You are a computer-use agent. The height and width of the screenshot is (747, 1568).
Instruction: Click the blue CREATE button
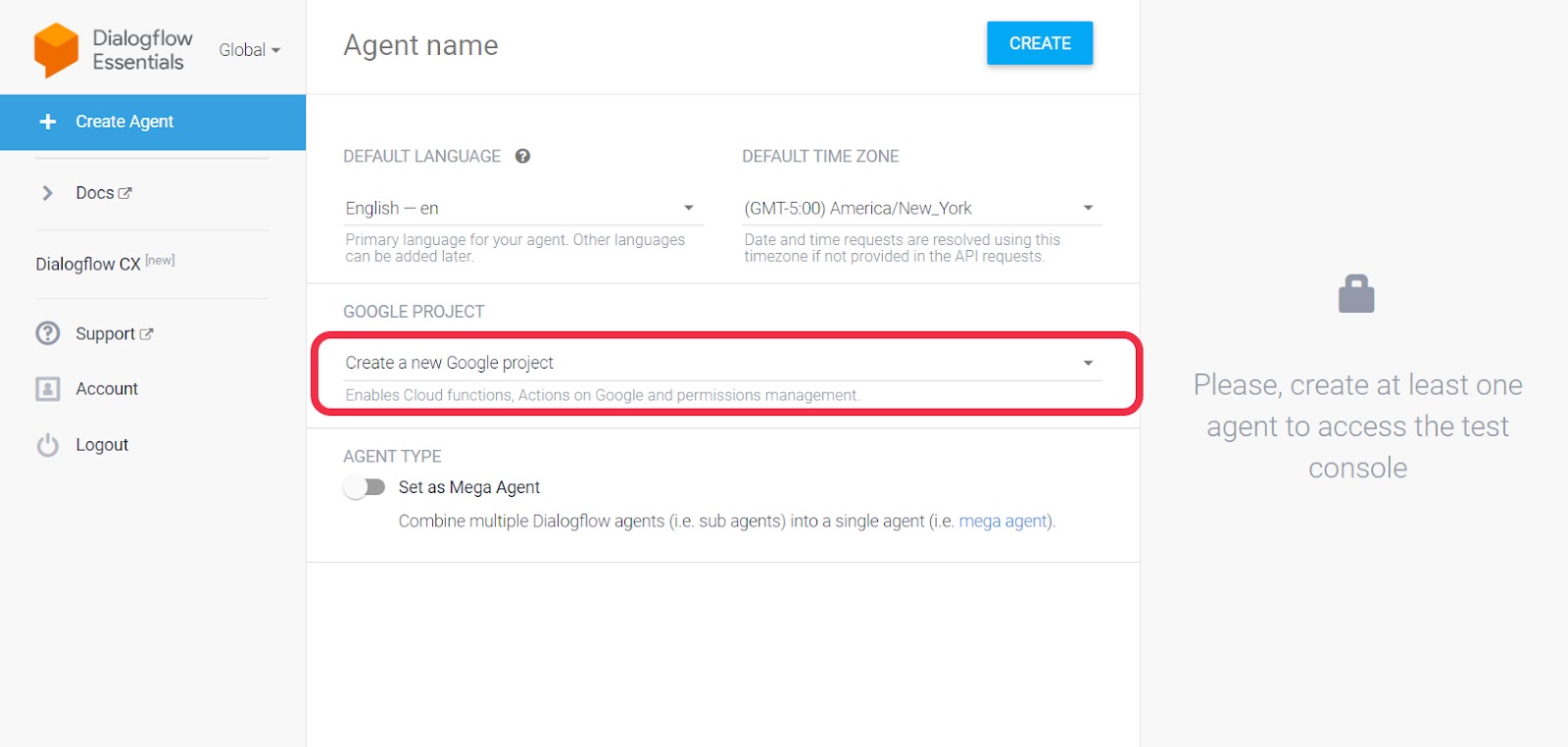click(x=1040, y=43)
